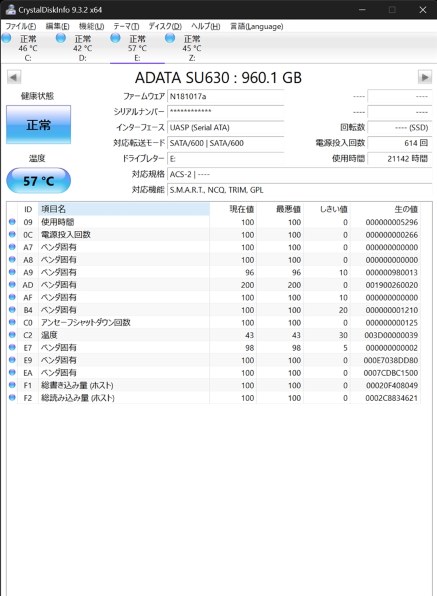Image resolution: width=437 pixels, height=596 pixels.
Task: Click the status orb on row C2 温度
Action: [12, 334]
